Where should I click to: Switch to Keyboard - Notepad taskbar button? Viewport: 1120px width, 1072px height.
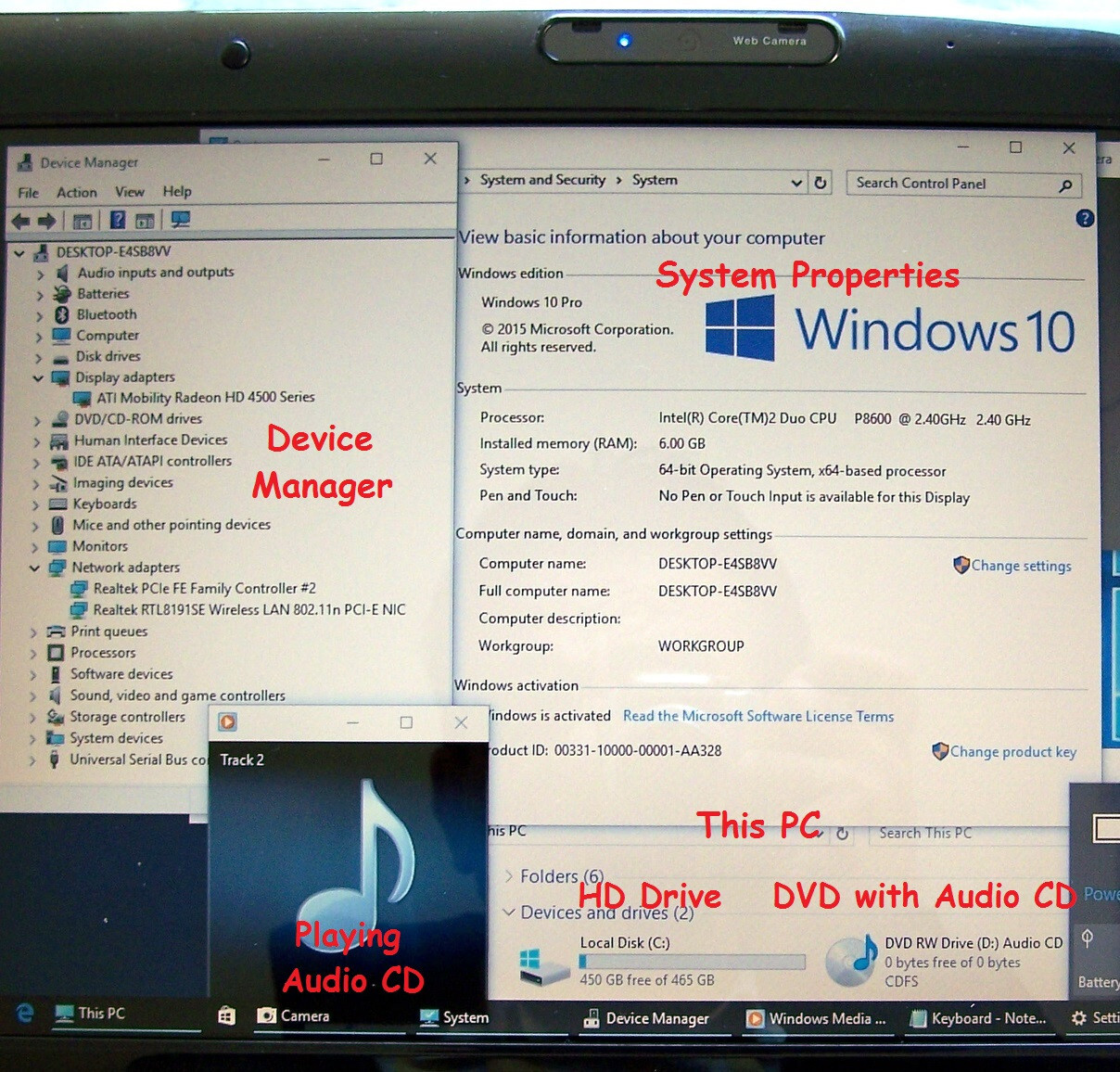tap(978, 1018)
